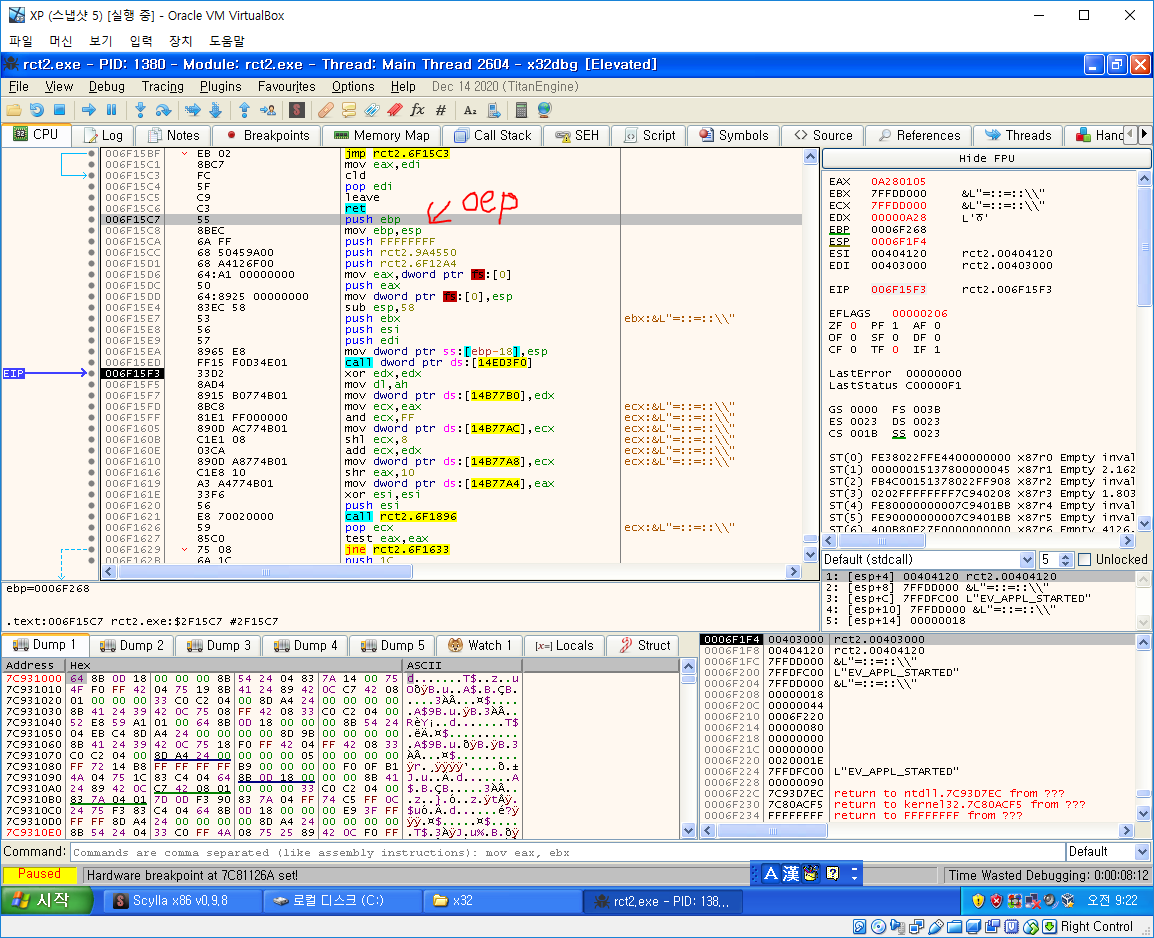Switch to the Symbols tab
This screenshot has width=1154, height=938.
point(733,135)
